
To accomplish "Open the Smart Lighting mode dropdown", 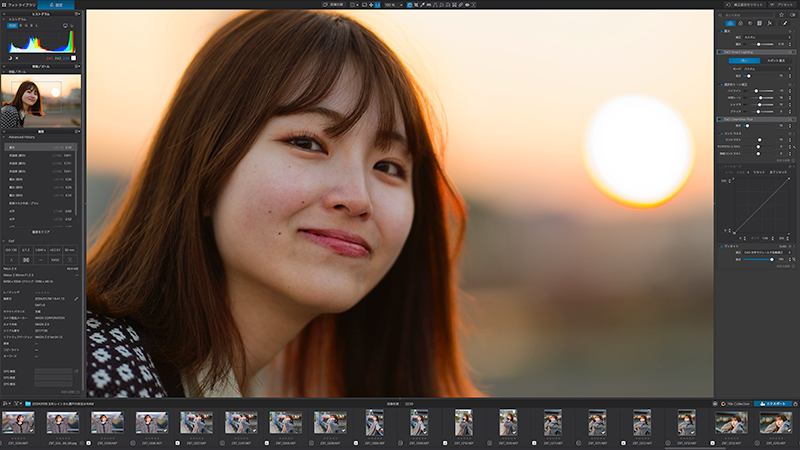I will click(765, 69).
